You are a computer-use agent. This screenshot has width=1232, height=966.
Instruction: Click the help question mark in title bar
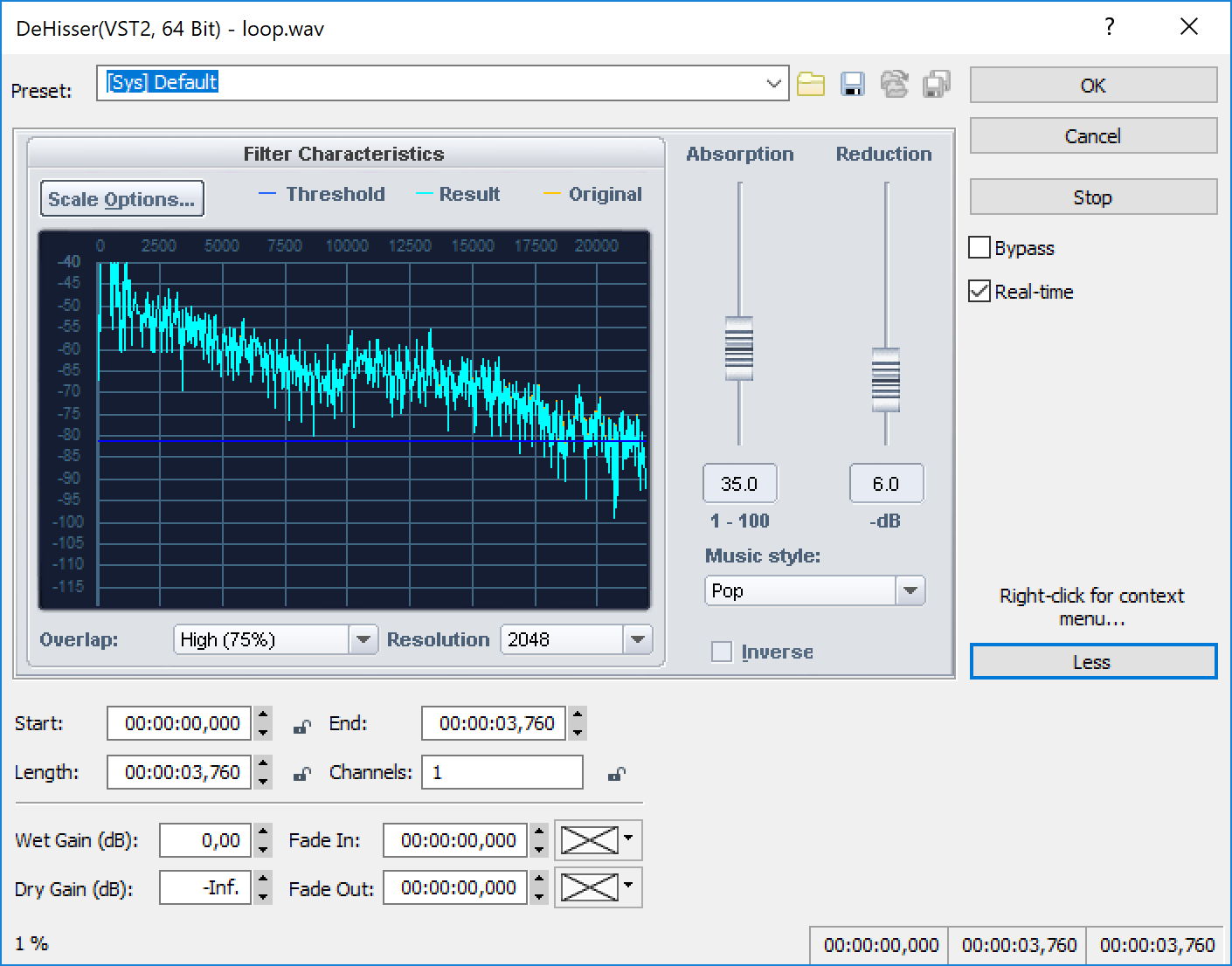click(1109, 27)
